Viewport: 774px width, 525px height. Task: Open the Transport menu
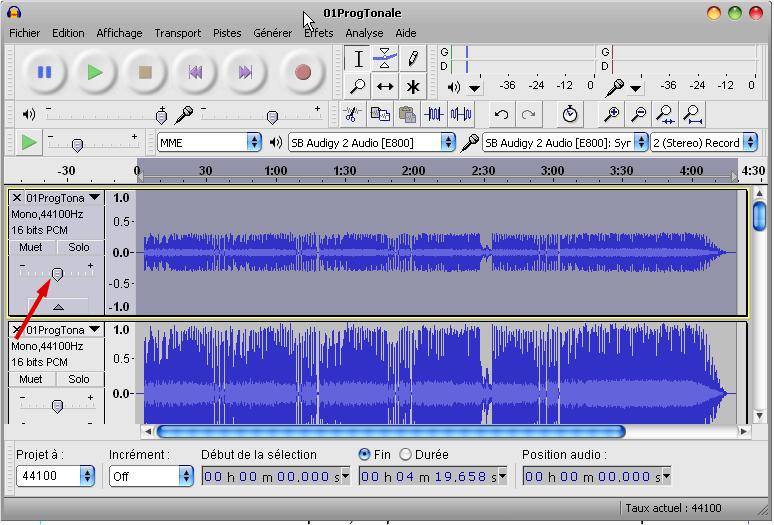[178, 33]
